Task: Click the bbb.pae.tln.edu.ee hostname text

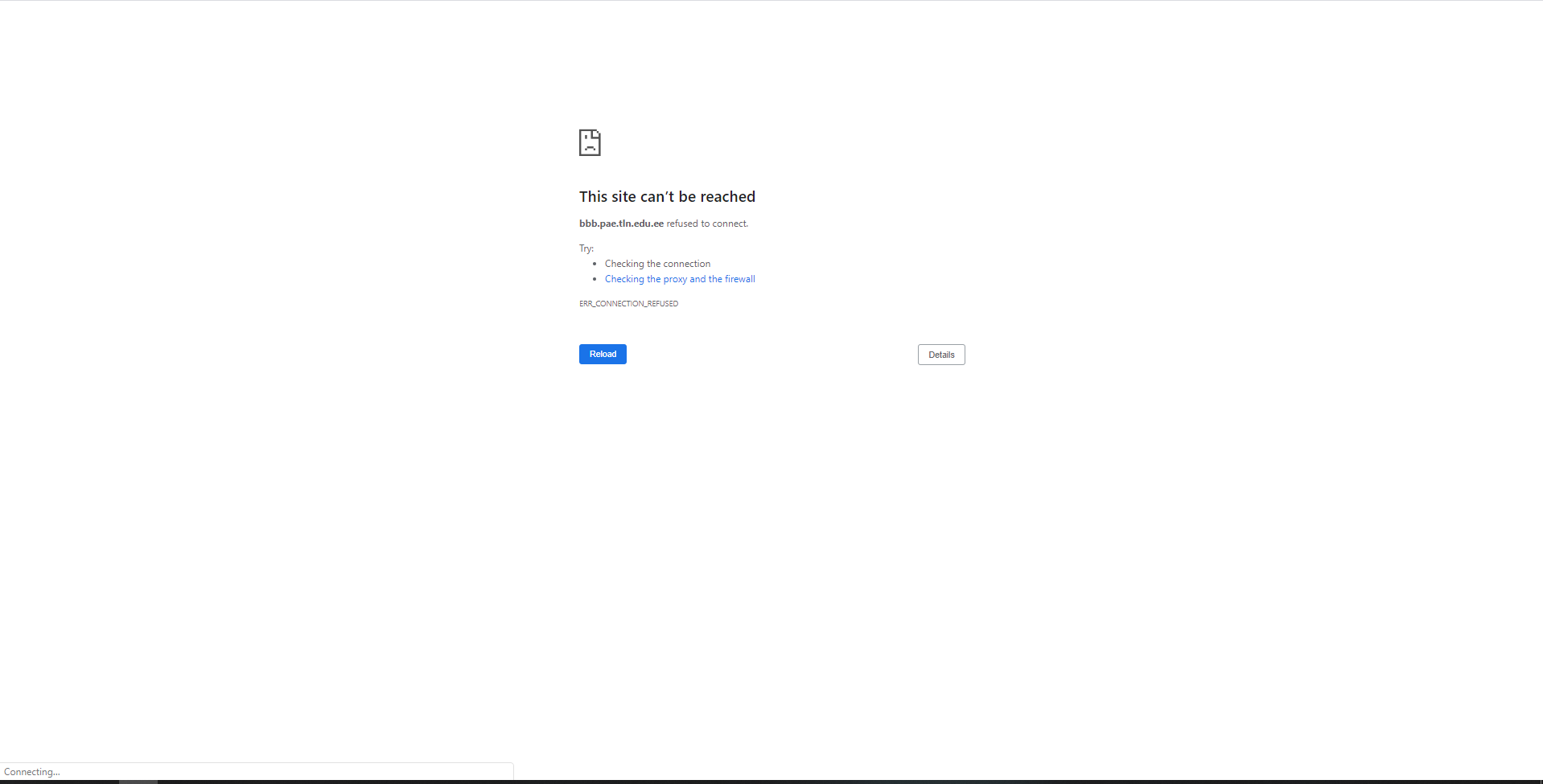Action: click(621, 224)
